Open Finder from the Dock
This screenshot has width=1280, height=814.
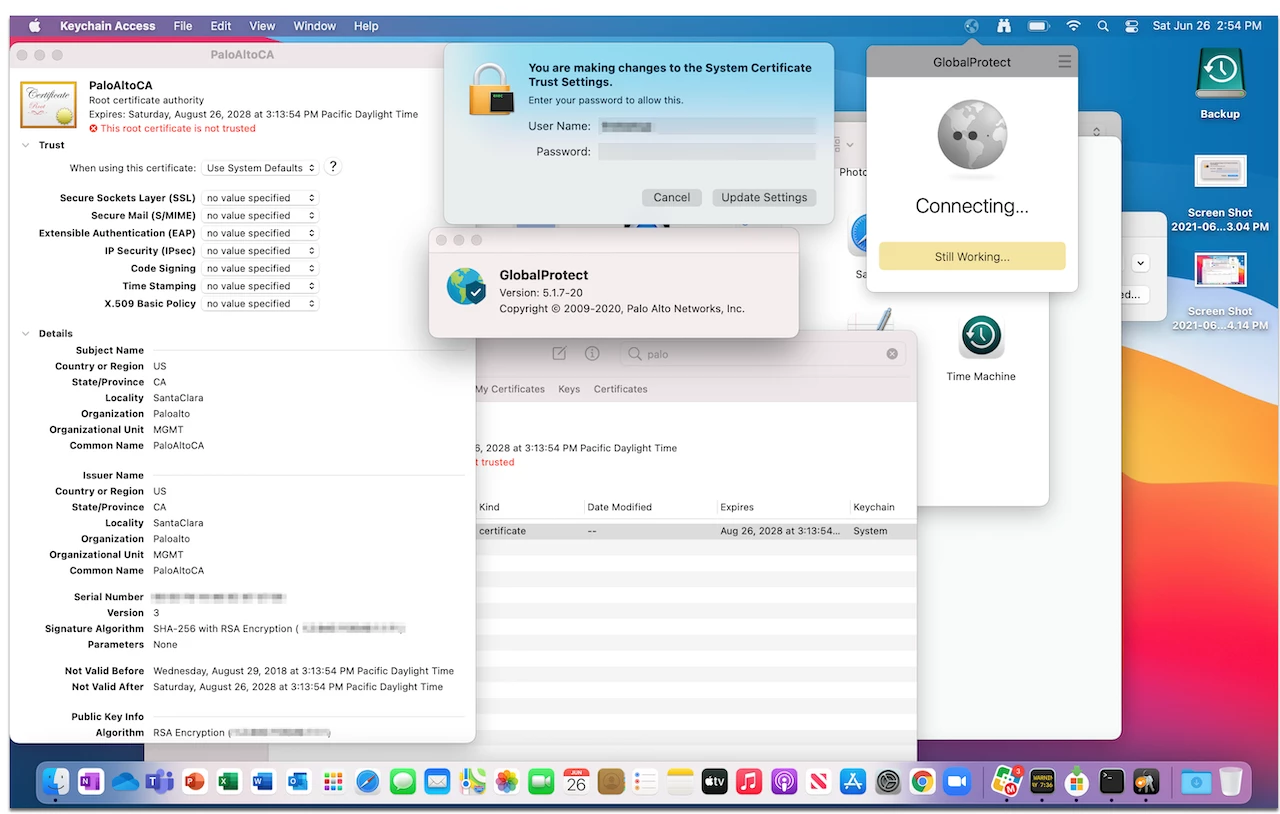(57, 781)
